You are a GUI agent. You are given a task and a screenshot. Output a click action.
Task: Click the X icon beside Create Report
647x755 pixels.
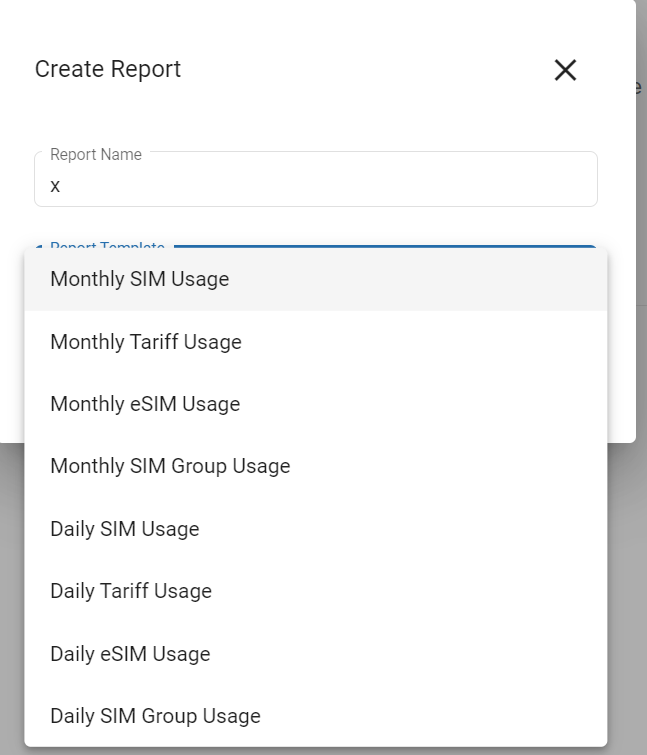565,70
